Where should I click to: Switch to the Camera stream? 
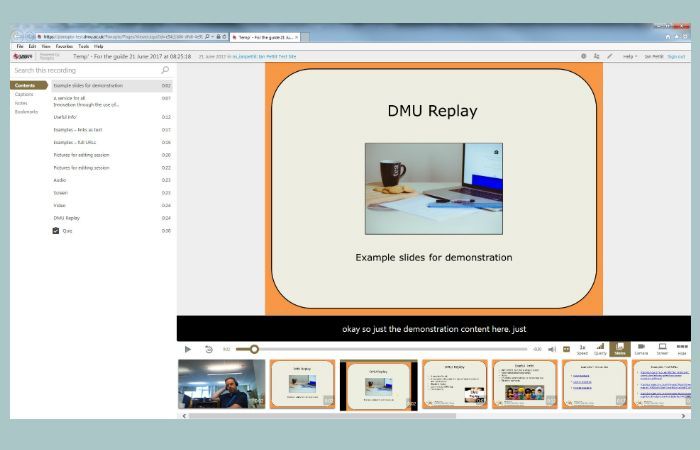(641, 350)
